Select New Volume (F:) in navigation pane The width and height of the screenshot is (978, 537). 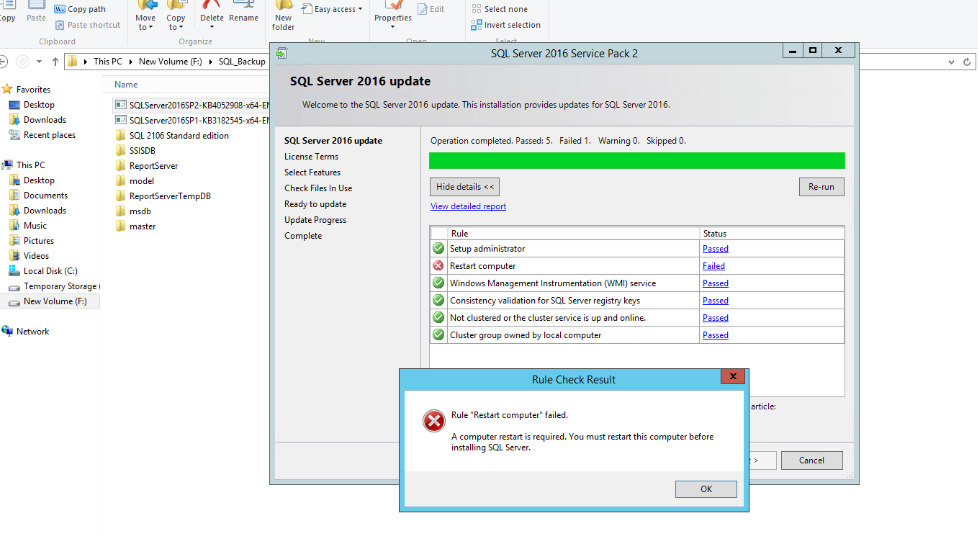click(x=55, y=301)
